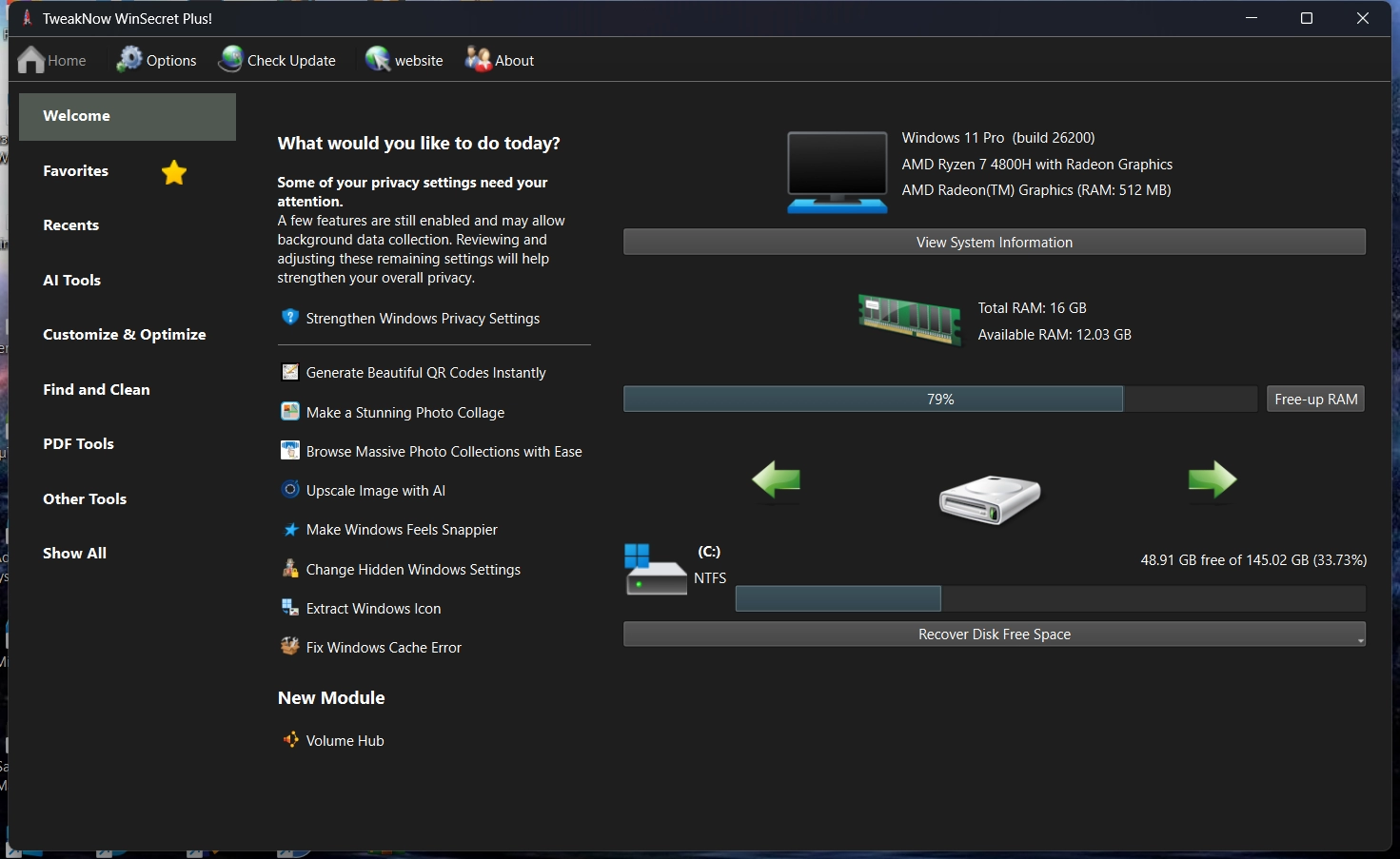1400x859 pixels.
Task: Switch to Favorites section
Action: (75, 171)
